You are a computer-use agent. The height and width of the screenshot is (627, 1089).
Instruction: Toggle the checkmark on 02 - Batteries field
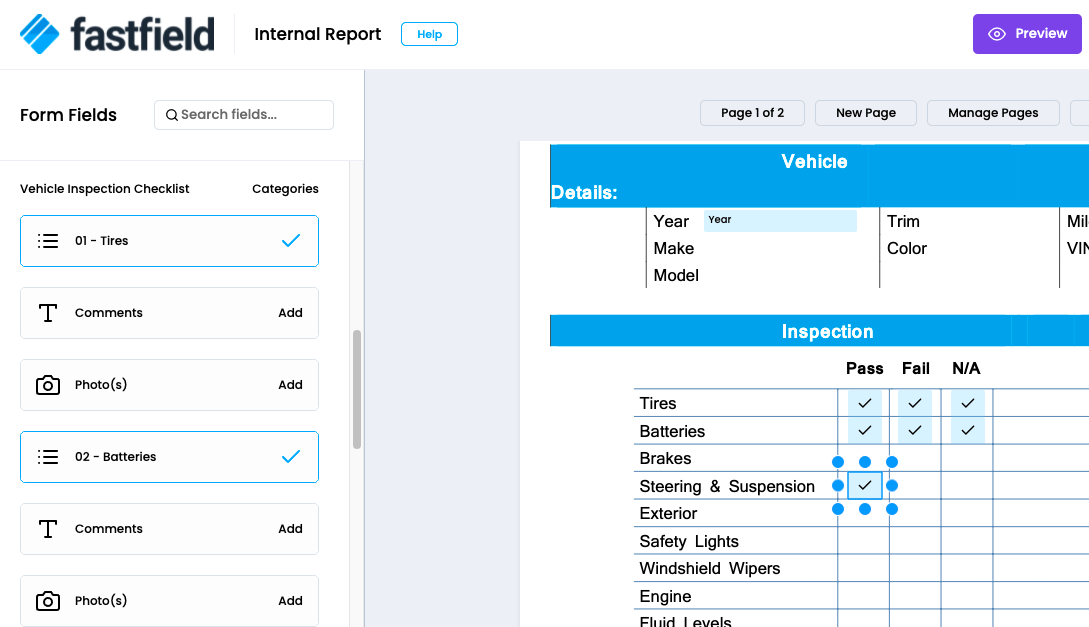tap(291, 457)
